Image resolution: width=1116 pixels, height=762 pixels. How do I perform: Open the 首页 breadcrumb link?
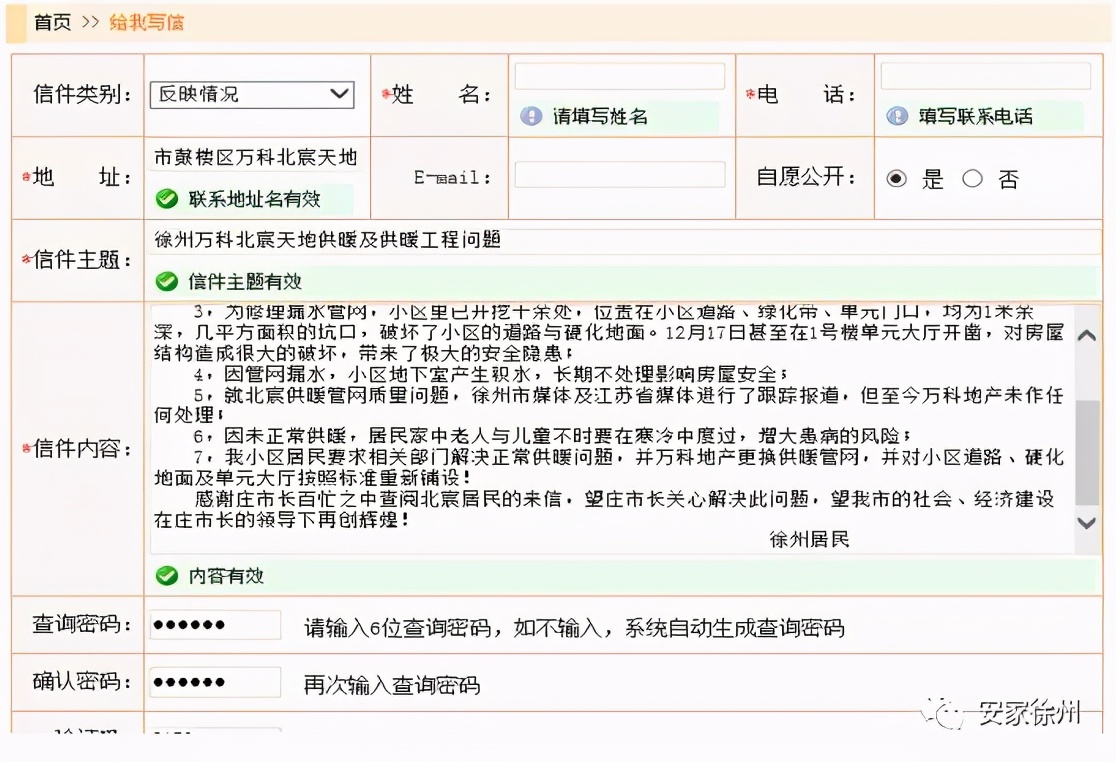tap(53, 22)
